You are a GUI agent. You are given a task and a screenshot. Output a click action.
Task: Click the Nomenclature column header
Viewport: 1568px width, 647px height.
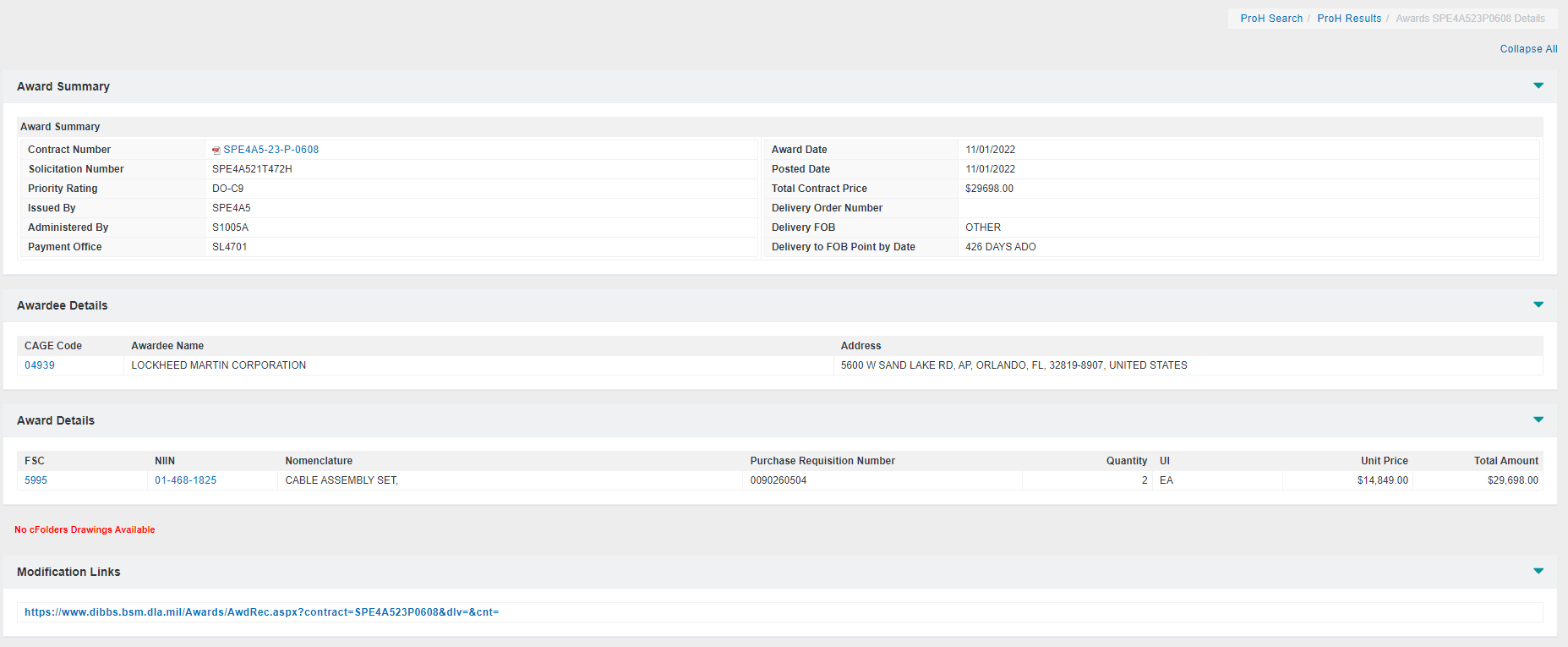click(x=319, y=461)
